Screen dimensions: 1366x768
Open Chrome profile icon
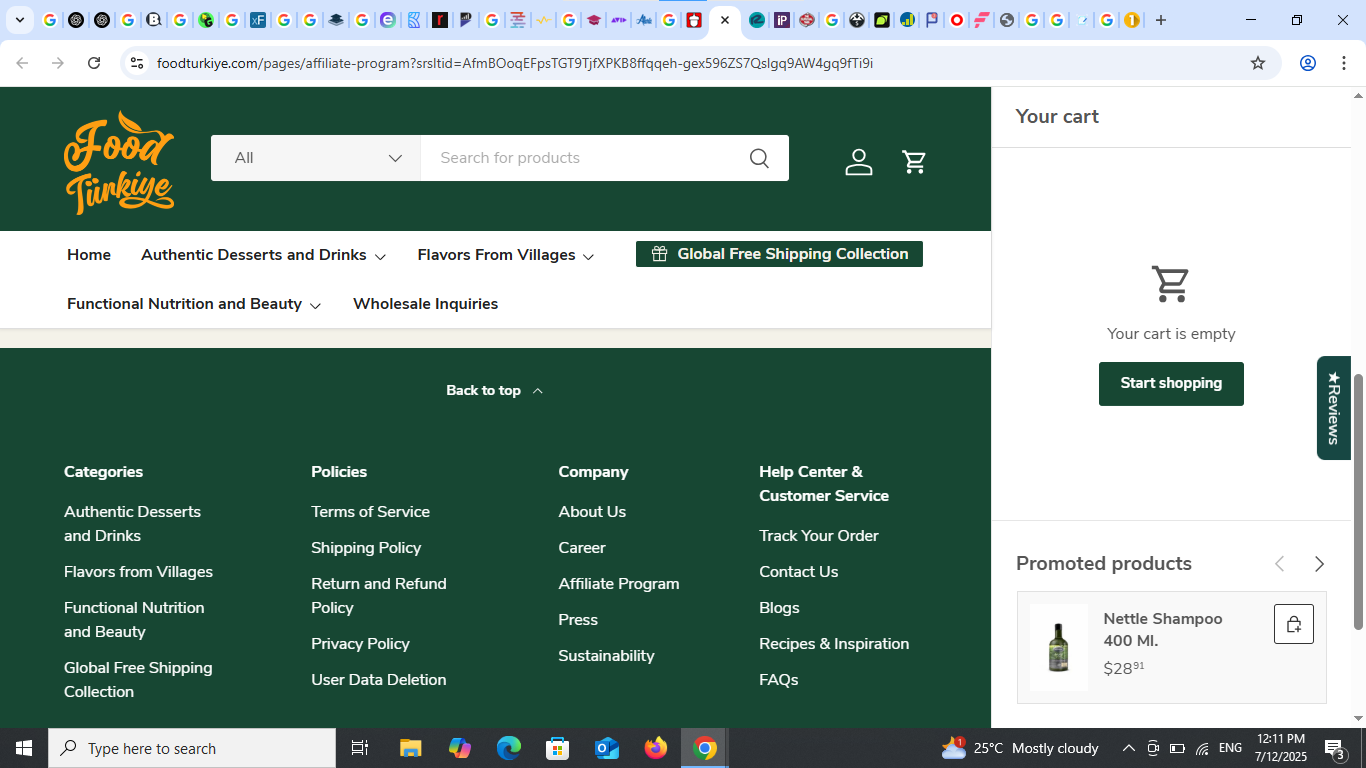pyautogui.click(x=1307, y=63)
